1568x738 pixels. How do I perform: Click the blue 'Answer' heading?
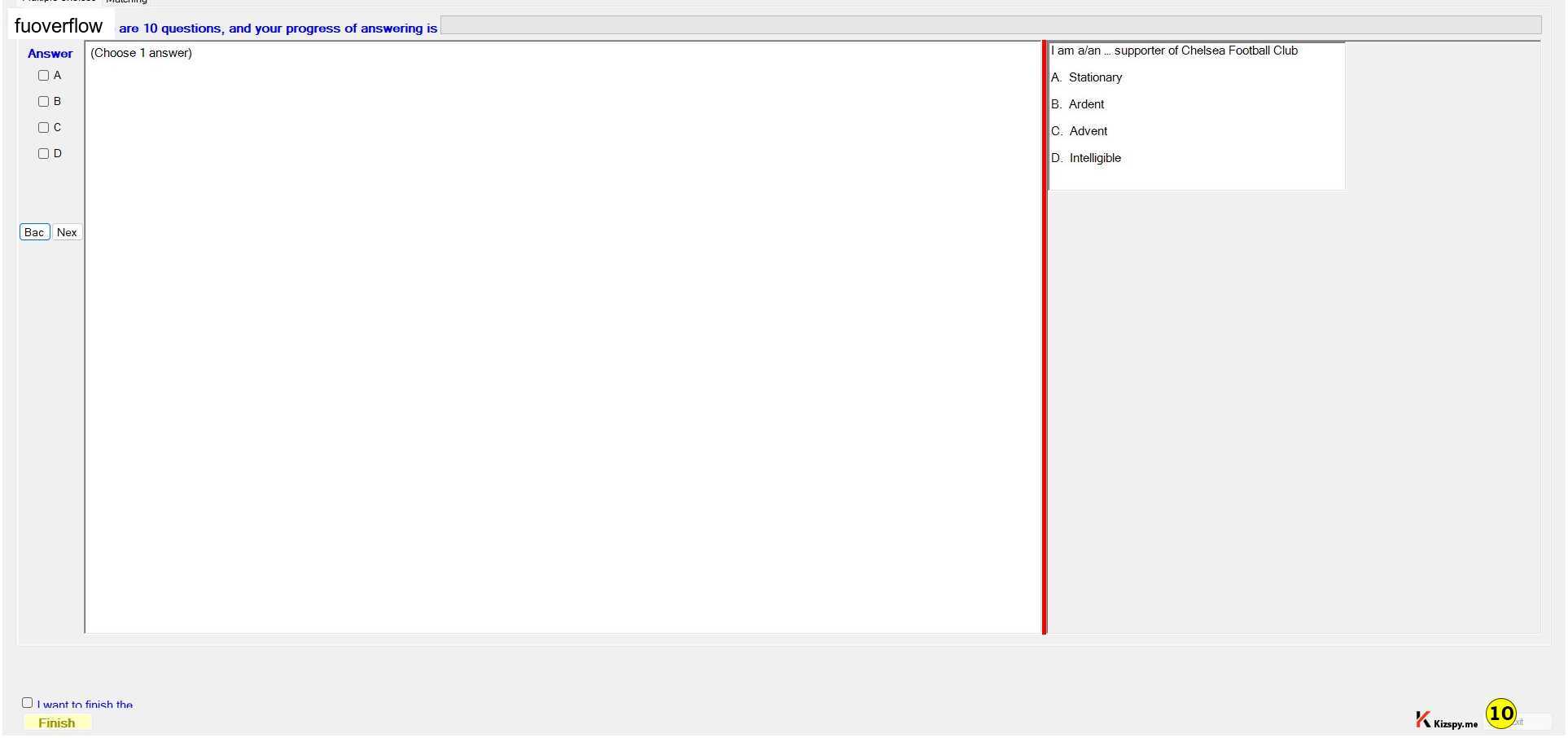[x=50, y=54]
